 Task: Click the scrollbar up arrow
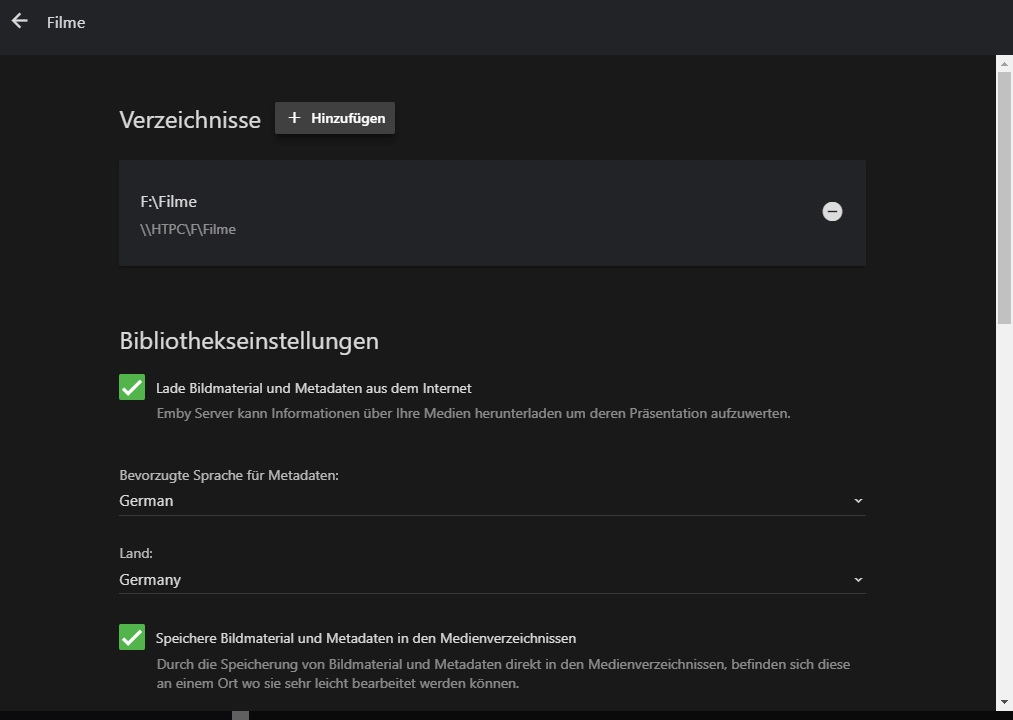(x=1004, y=64)
